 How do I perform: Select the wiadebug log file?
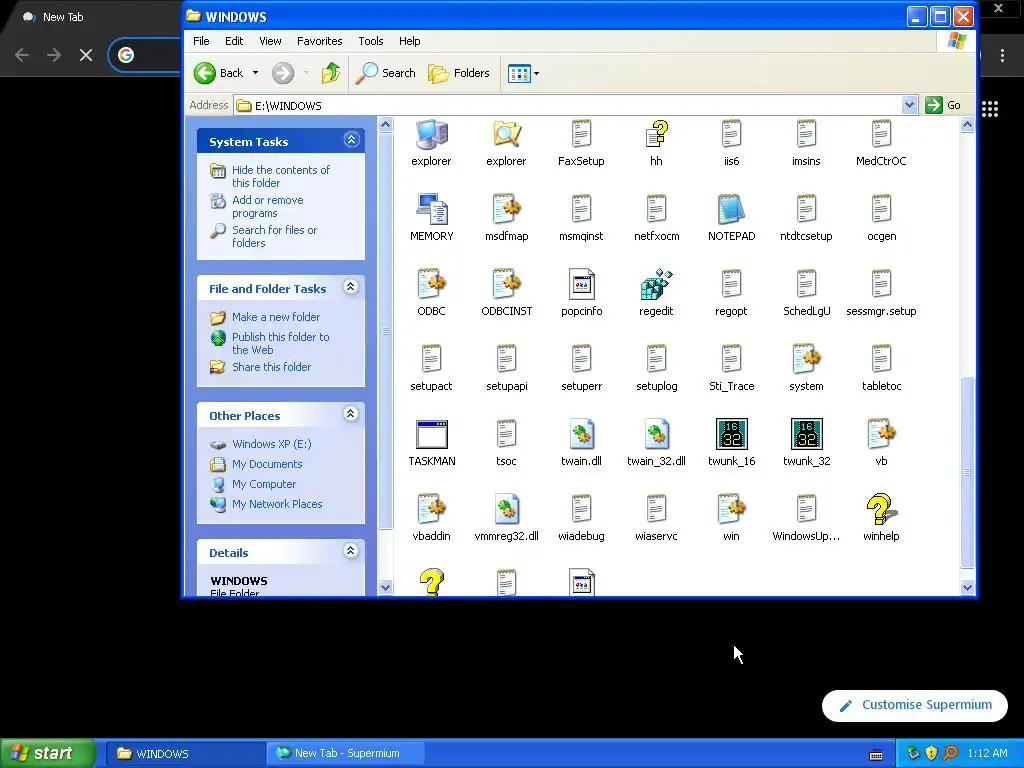coord(581,509)
